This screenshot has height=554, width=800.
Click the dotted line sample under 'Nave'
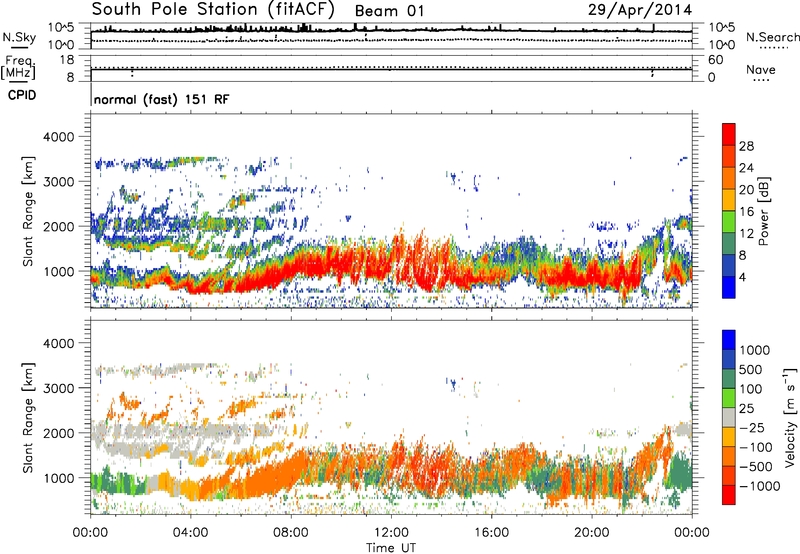(x=761, y=80)
